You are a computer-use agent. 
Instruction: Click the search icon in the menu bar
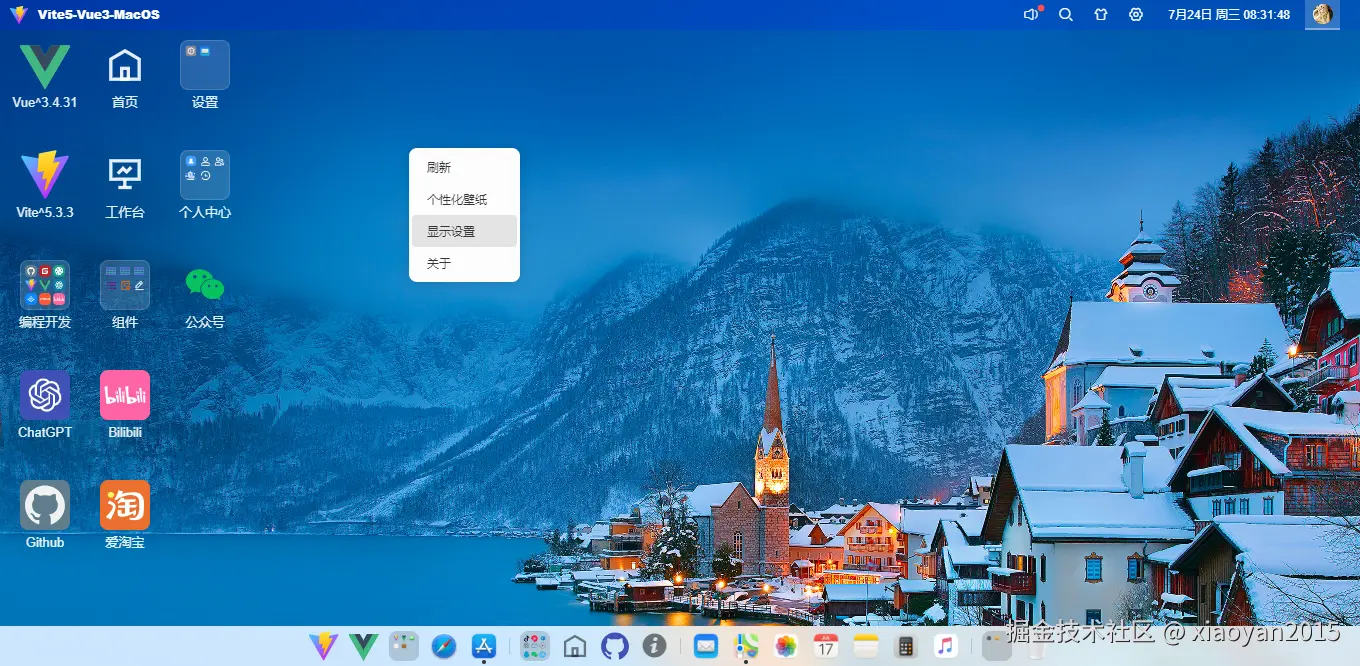pyautogui.click(x=1065, y=15)
